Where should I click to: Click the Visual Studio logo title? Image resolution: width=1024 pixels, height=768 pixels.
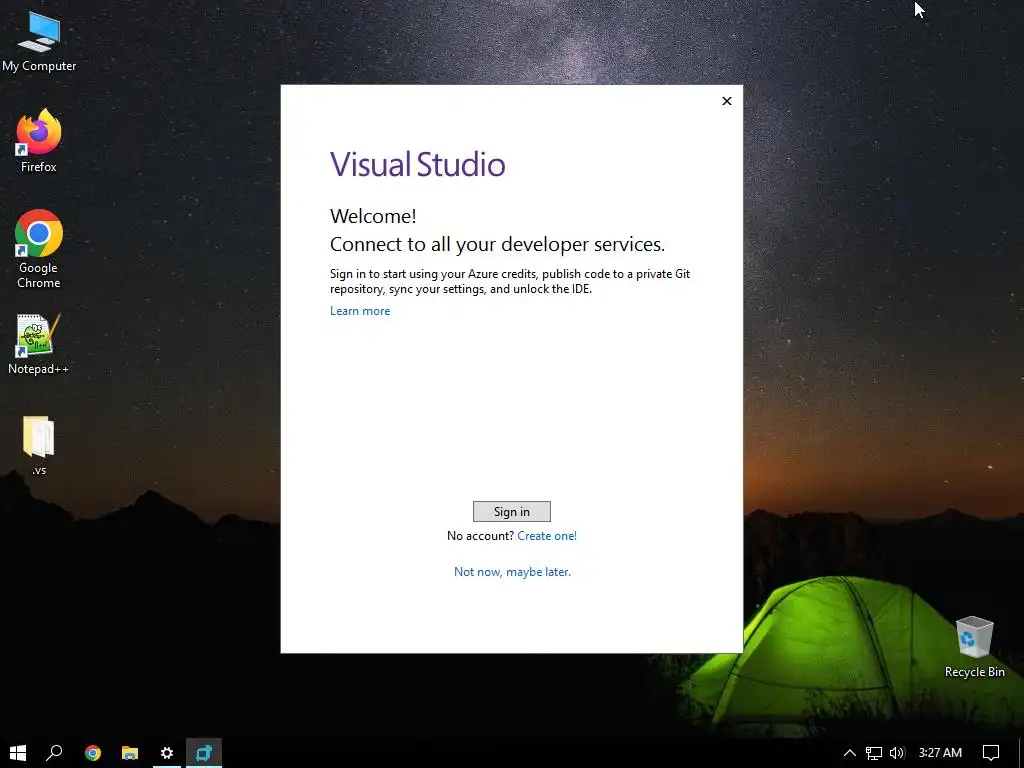417,164
